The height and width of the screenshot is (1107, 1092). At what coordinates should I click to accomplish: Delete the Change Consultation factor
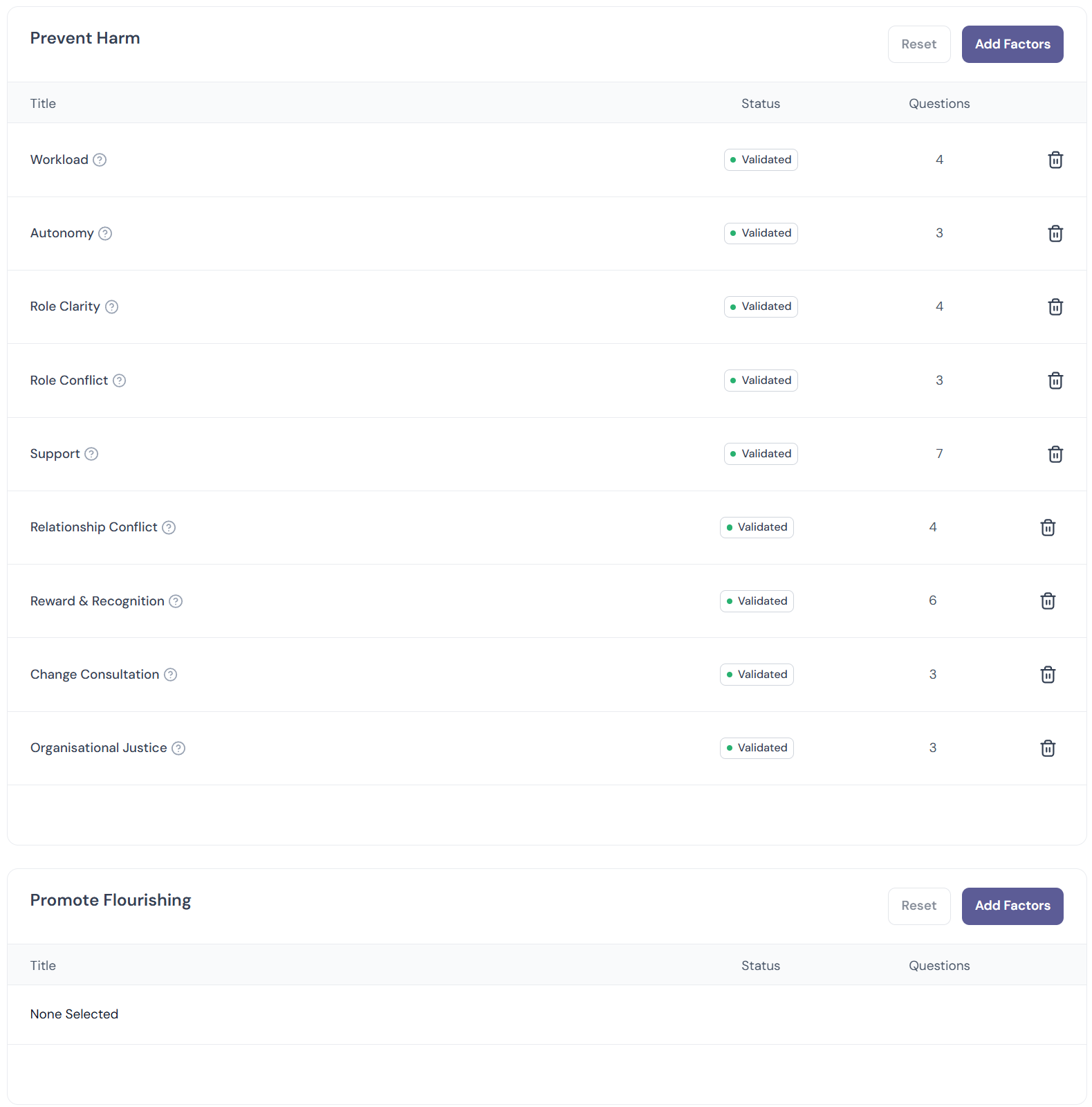point(1048,675)
